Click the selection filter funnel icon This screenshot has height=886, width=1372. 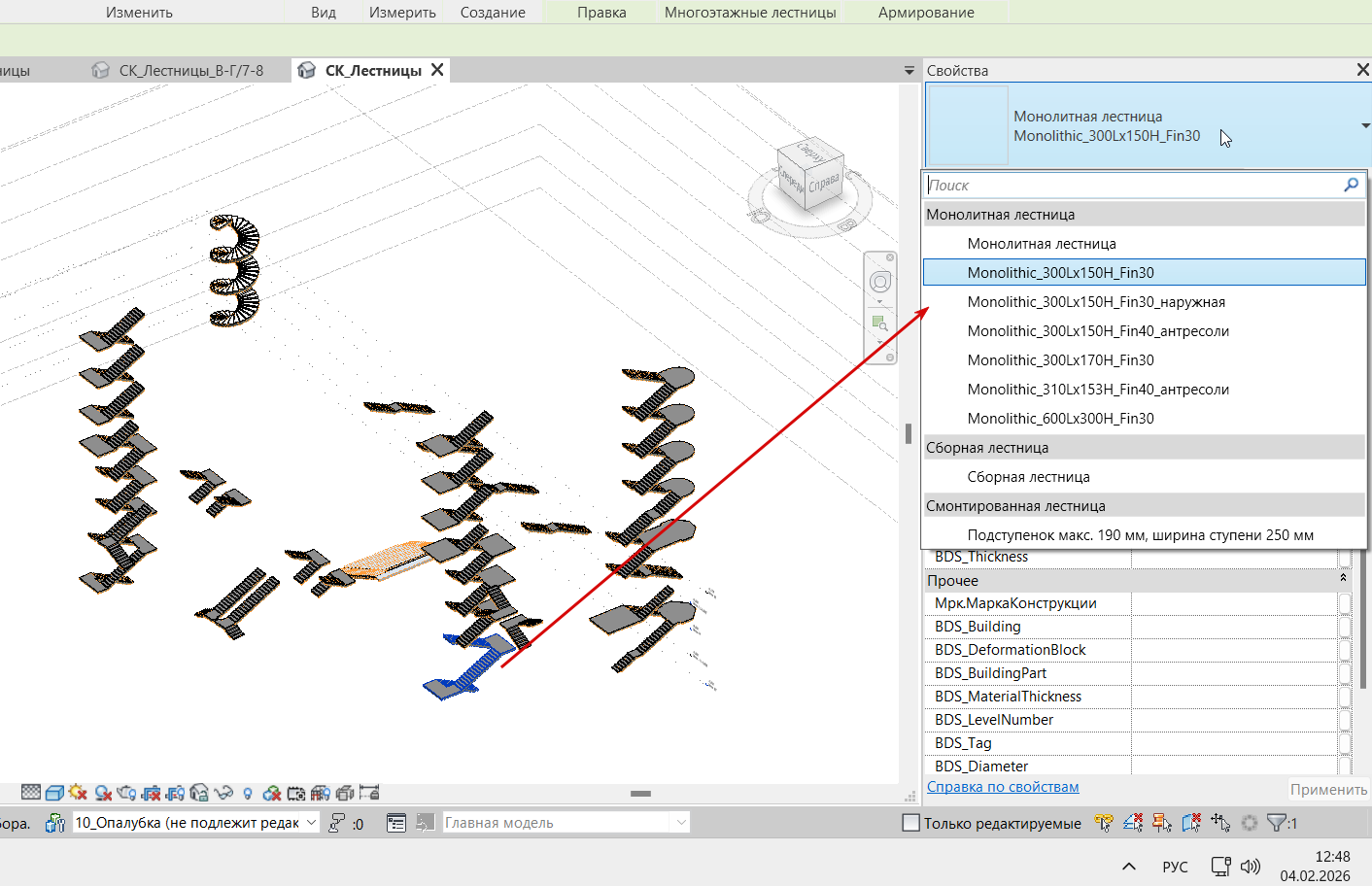click(x=1277, y=823)
